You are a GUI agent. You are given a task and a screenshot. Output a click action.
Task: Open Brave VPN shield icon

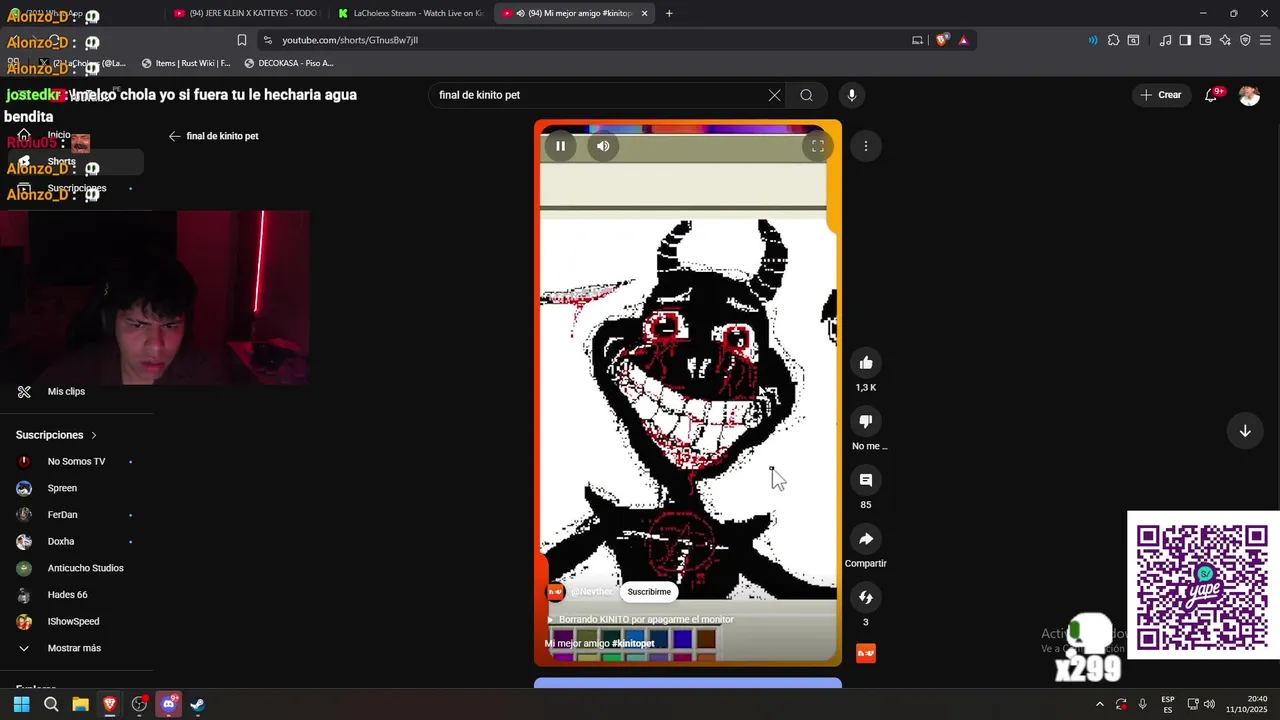pos(1245,40)
